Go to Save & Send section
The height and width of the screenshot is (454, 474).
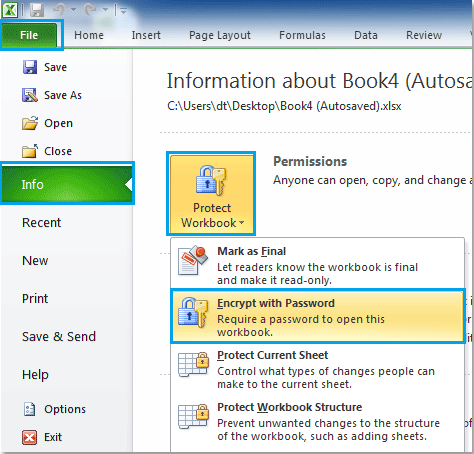coord(59,336)
